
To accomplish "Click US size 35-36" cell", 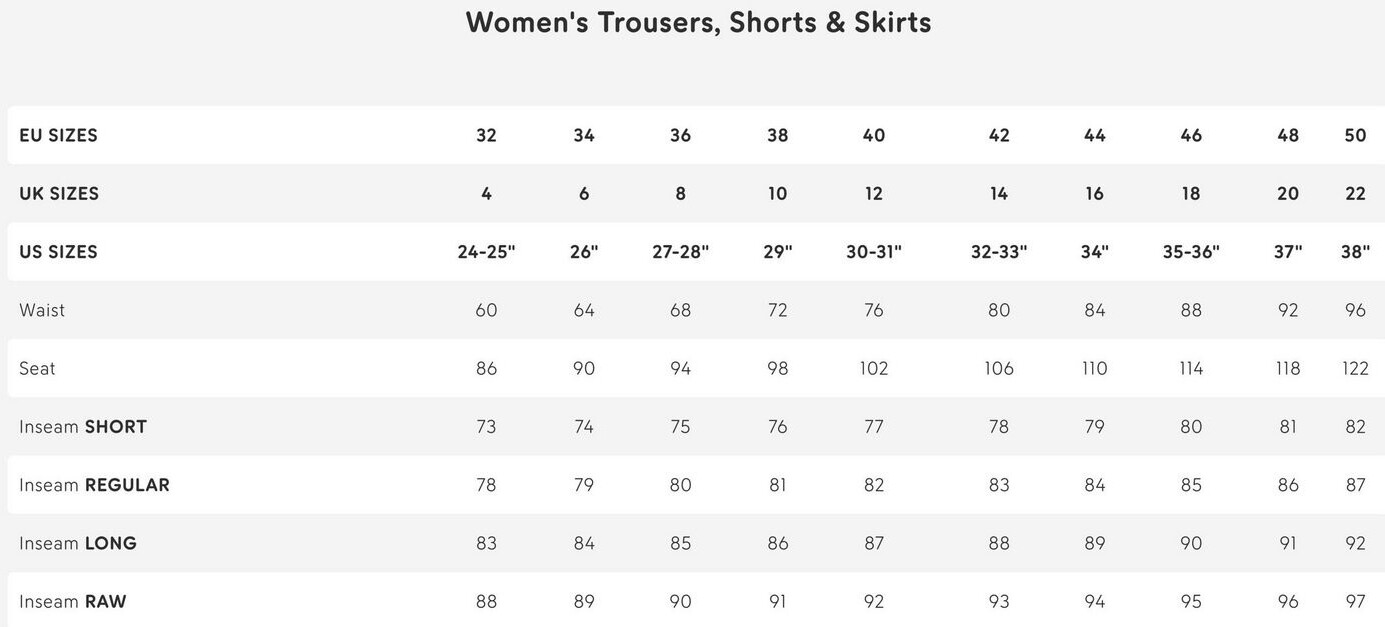I will point(1191,251).
